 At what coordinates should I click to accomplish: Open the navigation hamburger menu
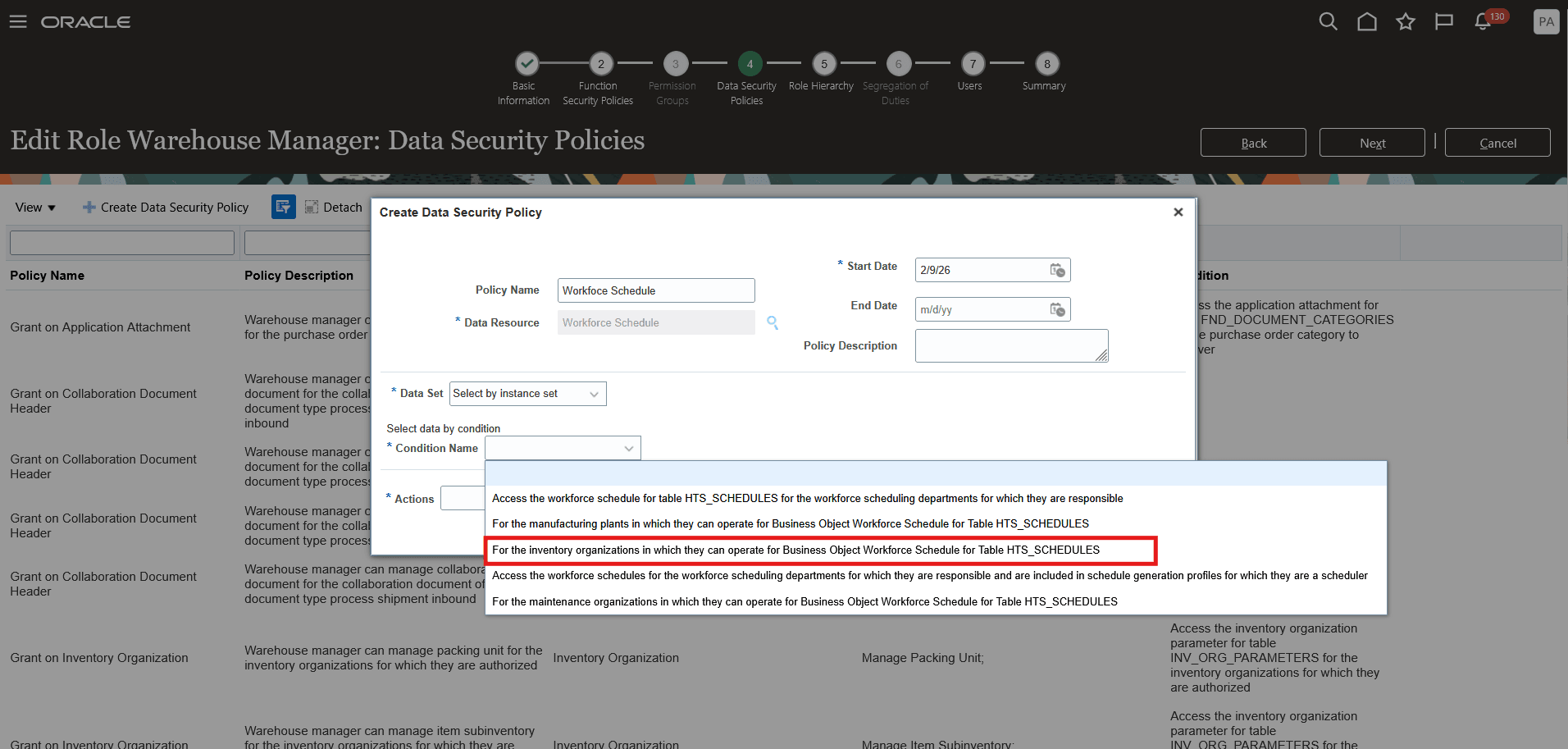point(17,21)
